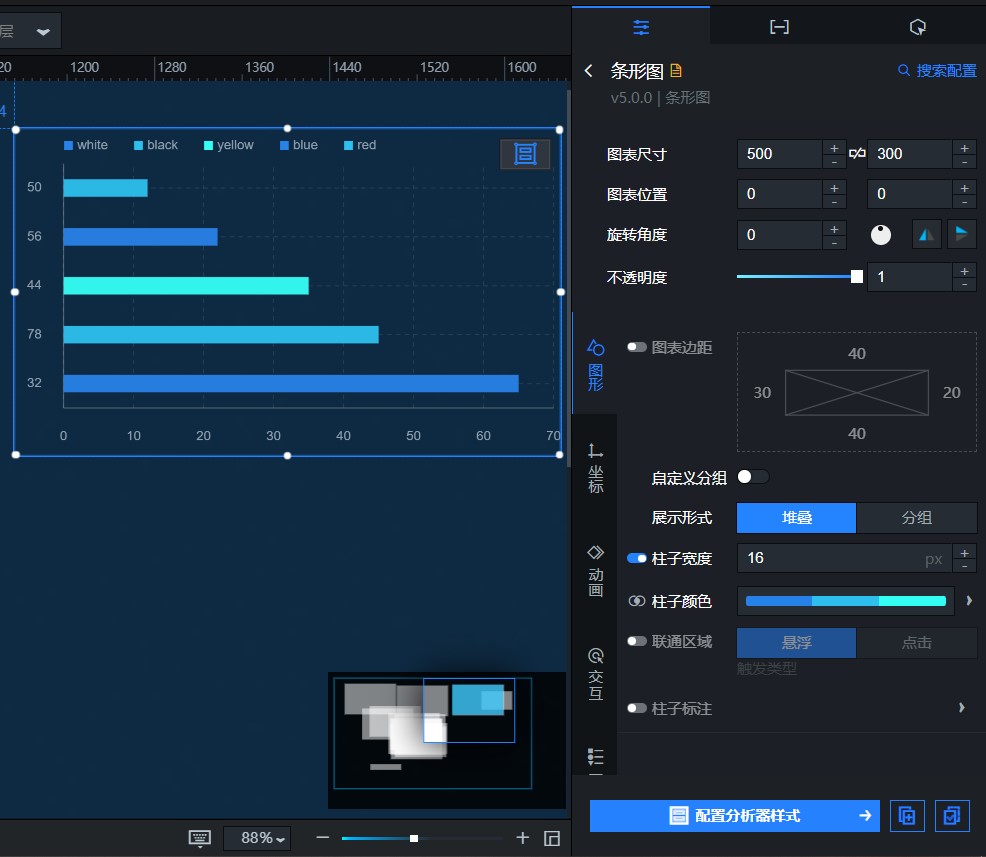The width and height of the screenshot is (986, 857).
Task: Click the copy configuration icon button
Action: pyautogui.click(x=907, y=816)
